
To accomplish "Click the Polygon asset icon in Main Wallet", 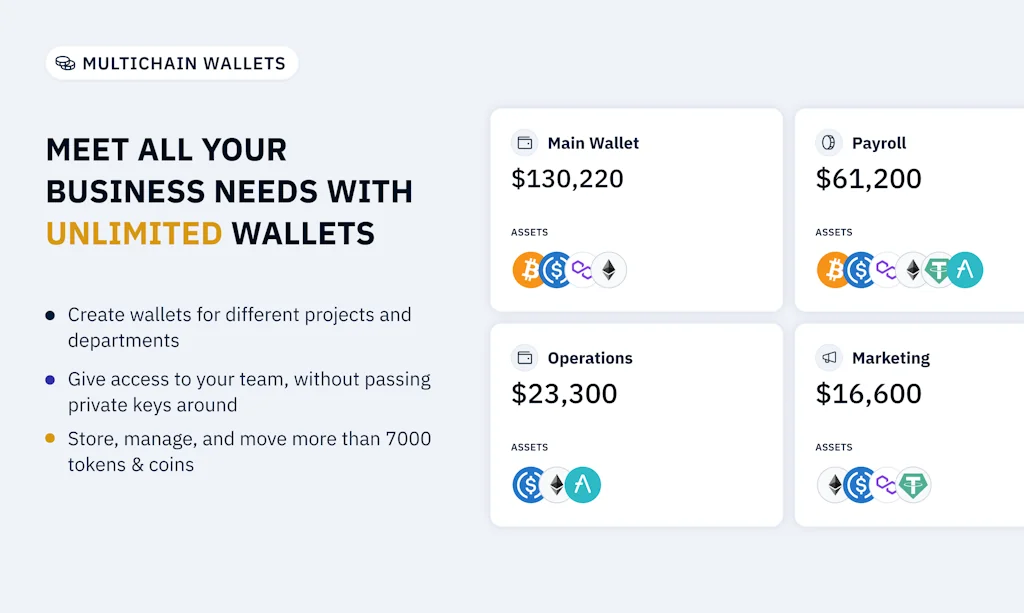I will coord(582,270).
